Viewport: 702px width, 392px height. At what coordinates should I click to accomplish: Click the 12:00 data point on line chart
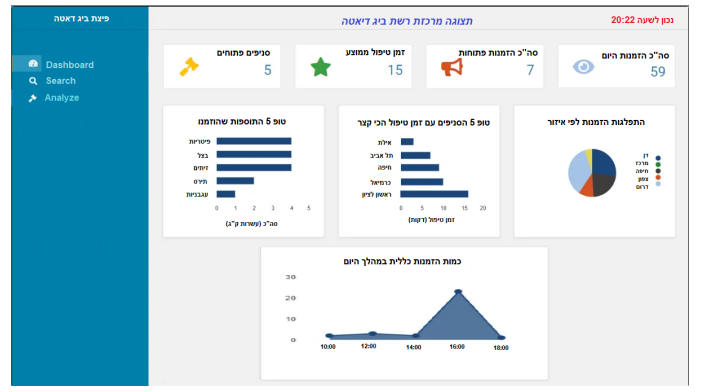coord(372,334)
